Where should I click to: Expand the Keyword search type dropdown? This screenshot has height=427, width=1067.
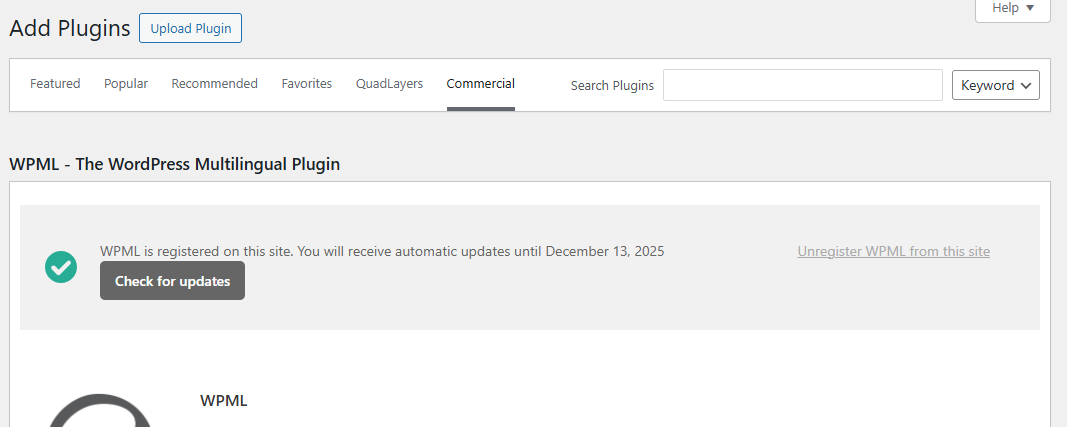pos(996,85)
